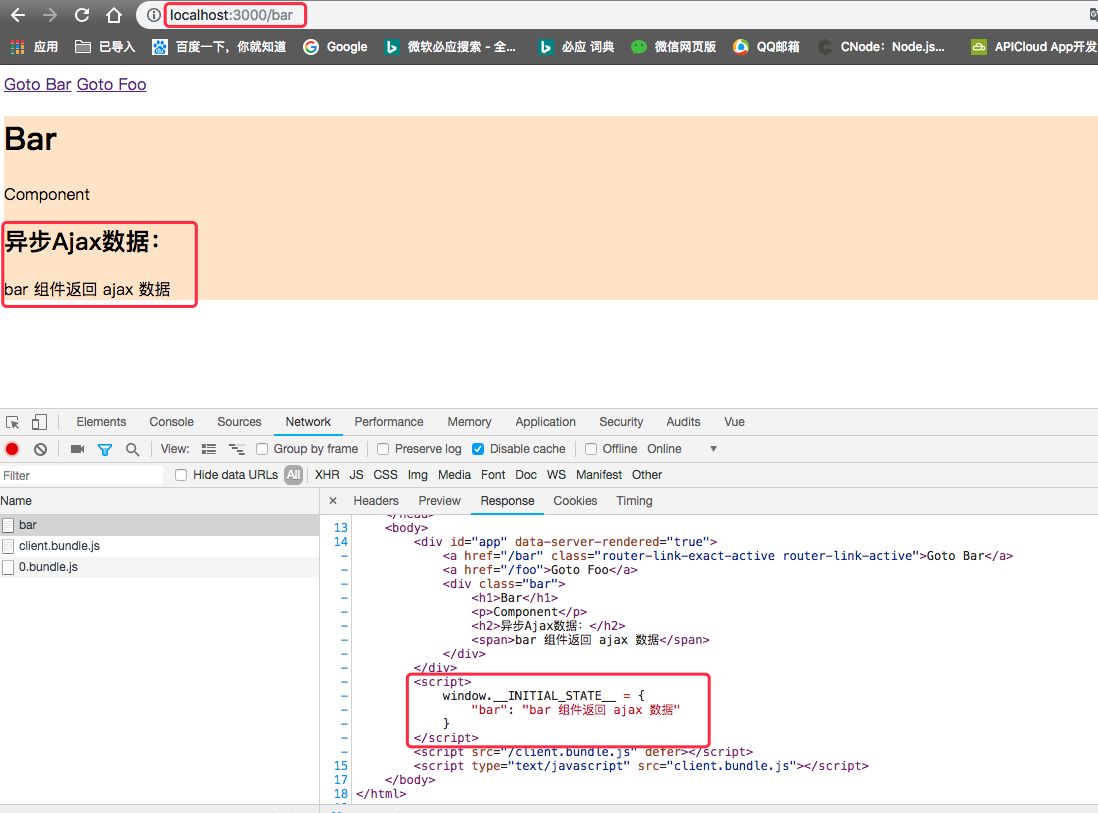
Task: Check the Hide data URLs box
Action: (181, 475)
